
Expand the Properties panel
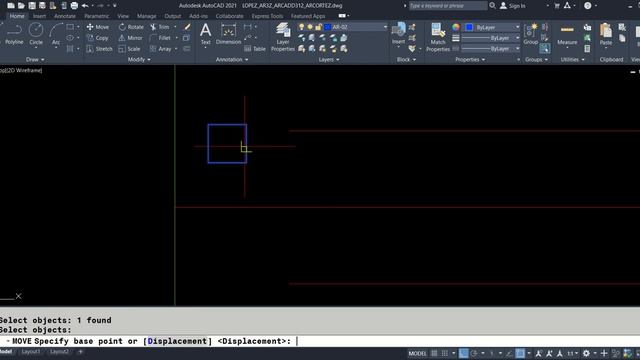click(x=470, y=60)
